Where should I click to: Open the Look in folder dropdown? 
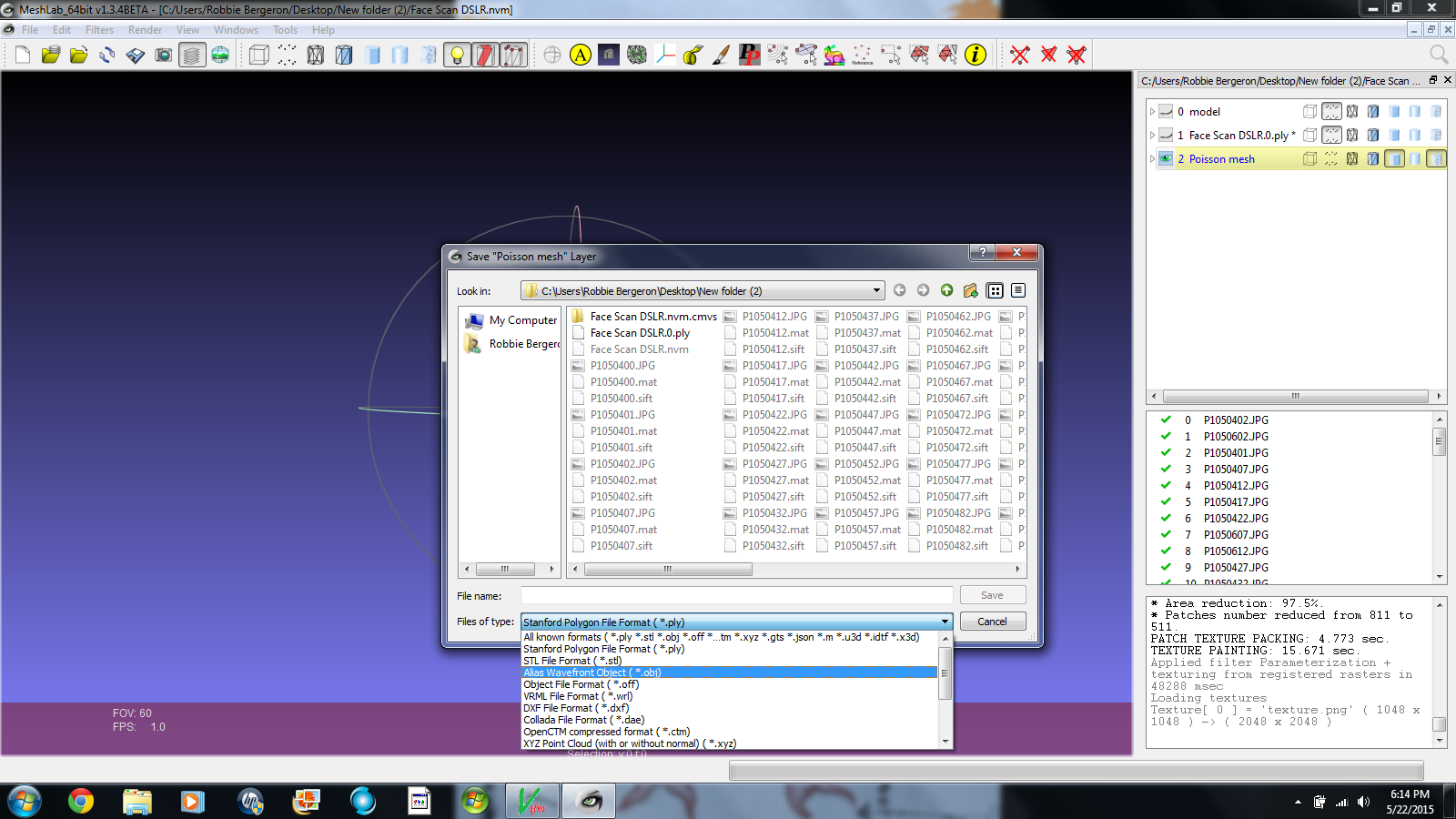pos(703,290)
